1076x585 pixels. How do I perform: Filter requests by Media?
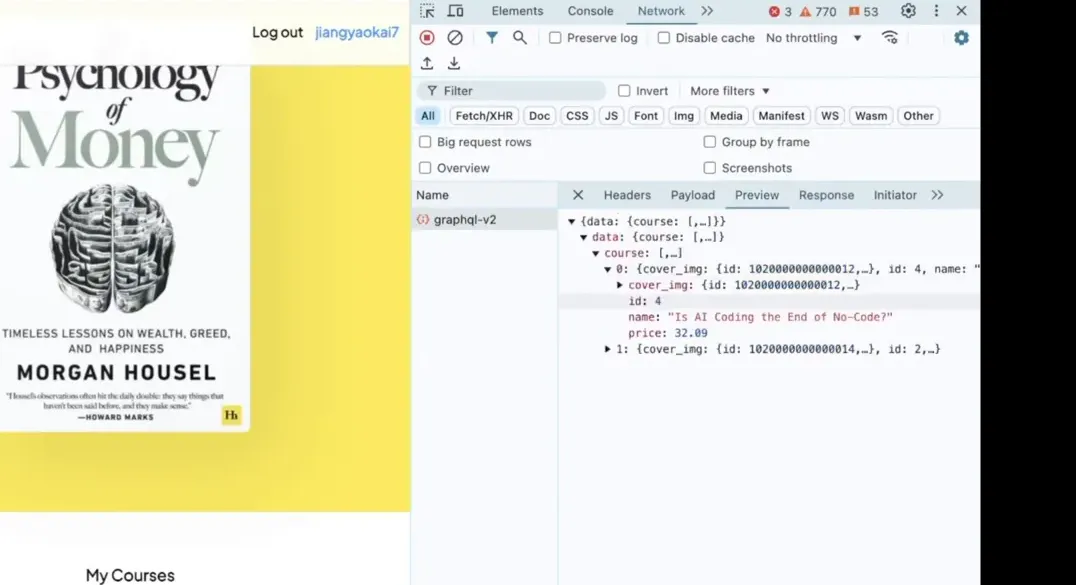pyautogui.click(x=726, y=116)
